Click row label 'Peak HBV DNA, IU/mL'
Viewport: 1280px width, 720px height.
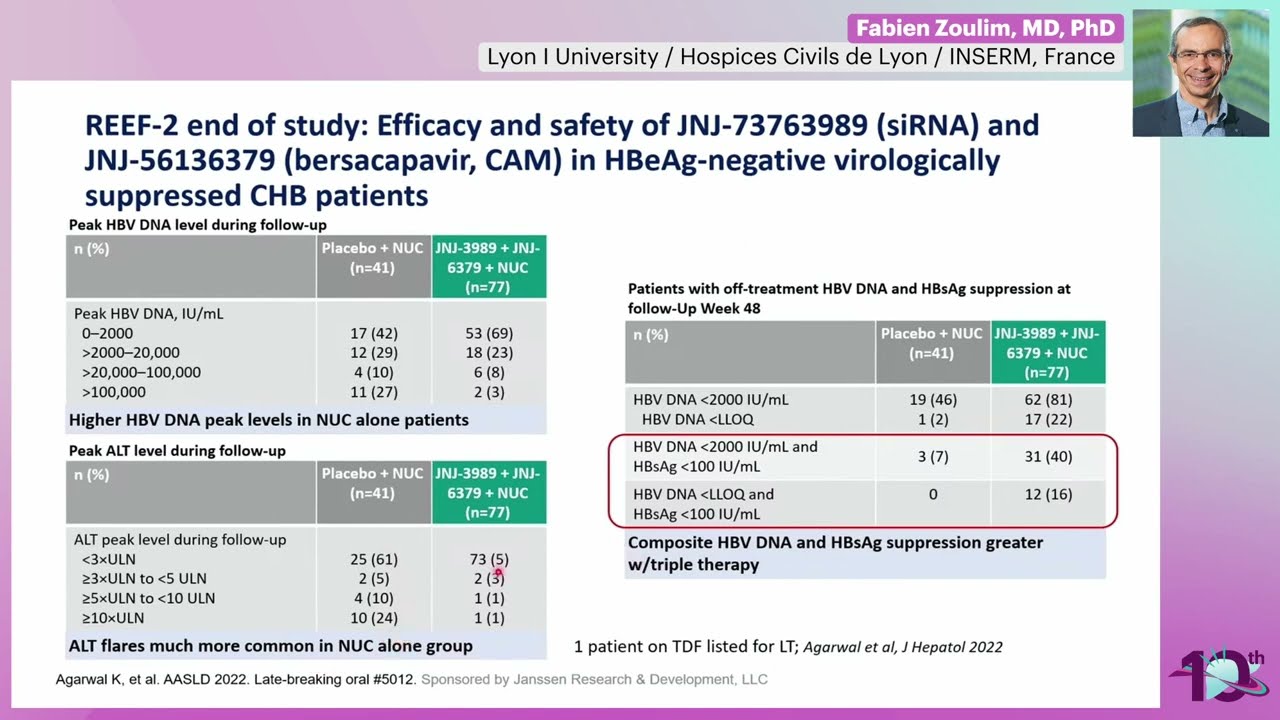(x=149, y=313)
